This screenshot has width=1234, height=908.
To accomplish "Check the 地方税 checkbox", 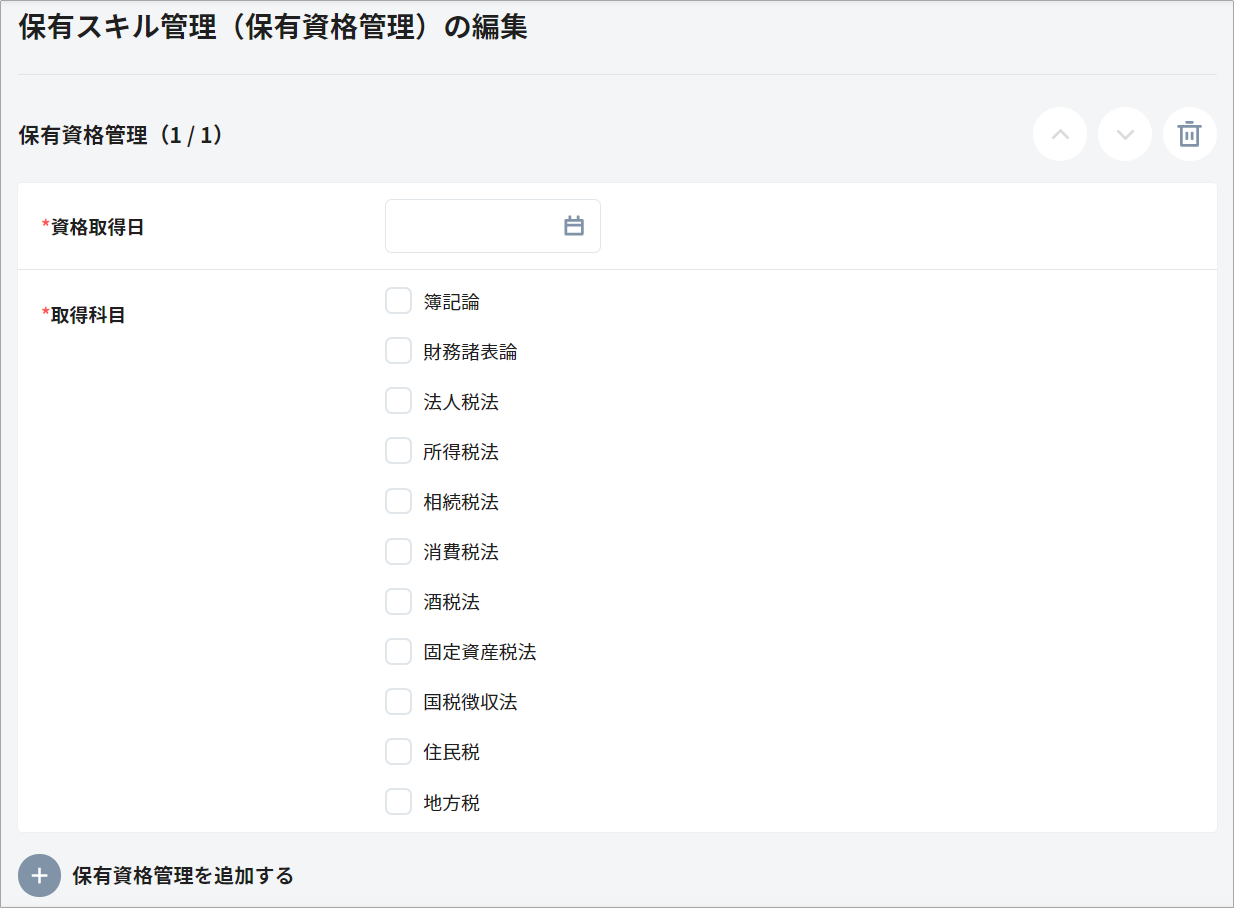I will tap(398, 801).
